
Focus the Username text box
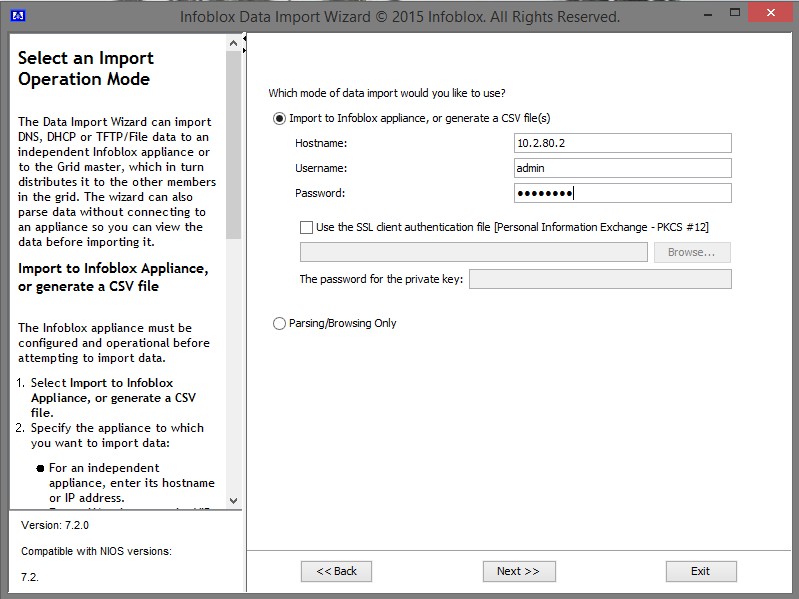tap(622, 169)
